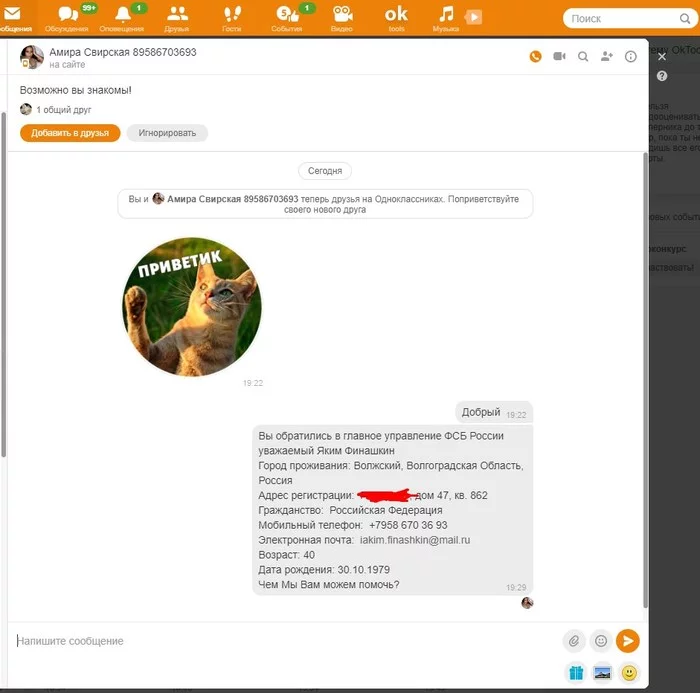Click the read-receipt avatar below last message
This screenshot has width=700, height=693.
pyautogui.click(x=527, y=603)
